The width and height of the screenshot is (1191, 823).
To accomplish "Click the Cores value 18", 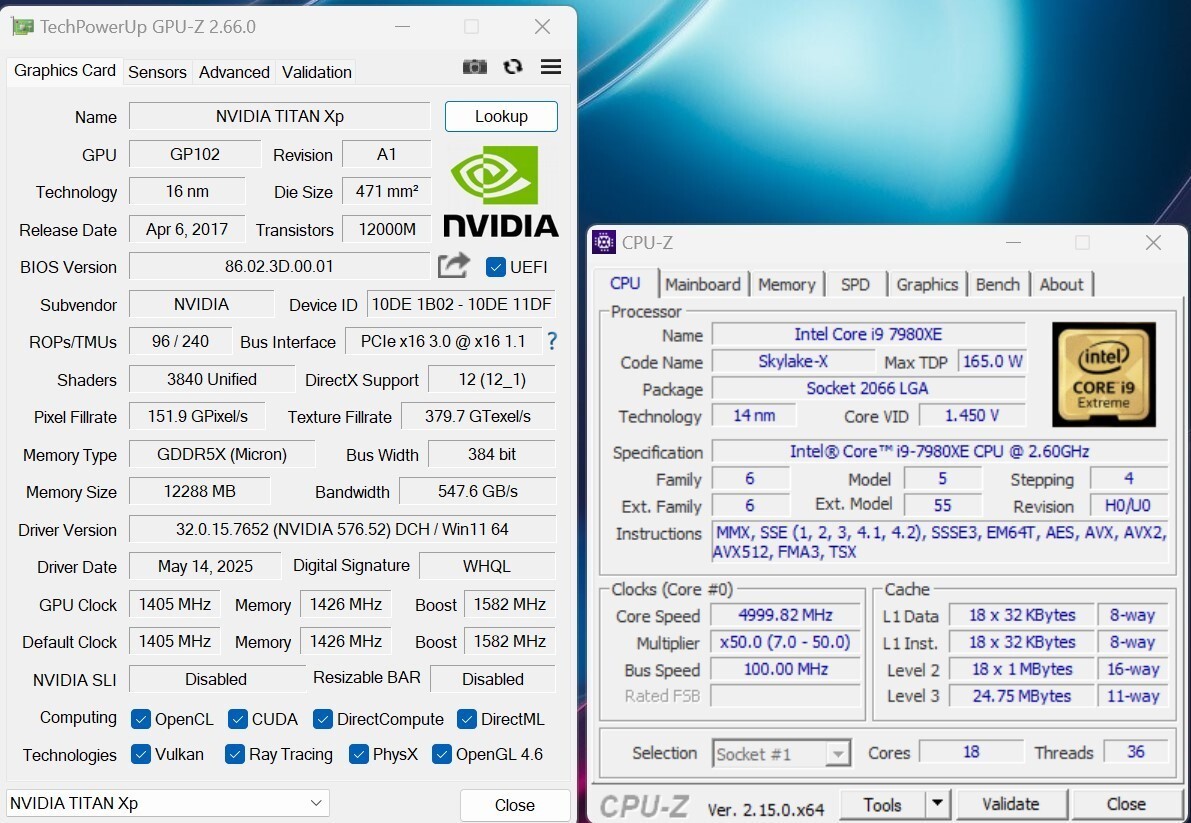I will 971,752.
